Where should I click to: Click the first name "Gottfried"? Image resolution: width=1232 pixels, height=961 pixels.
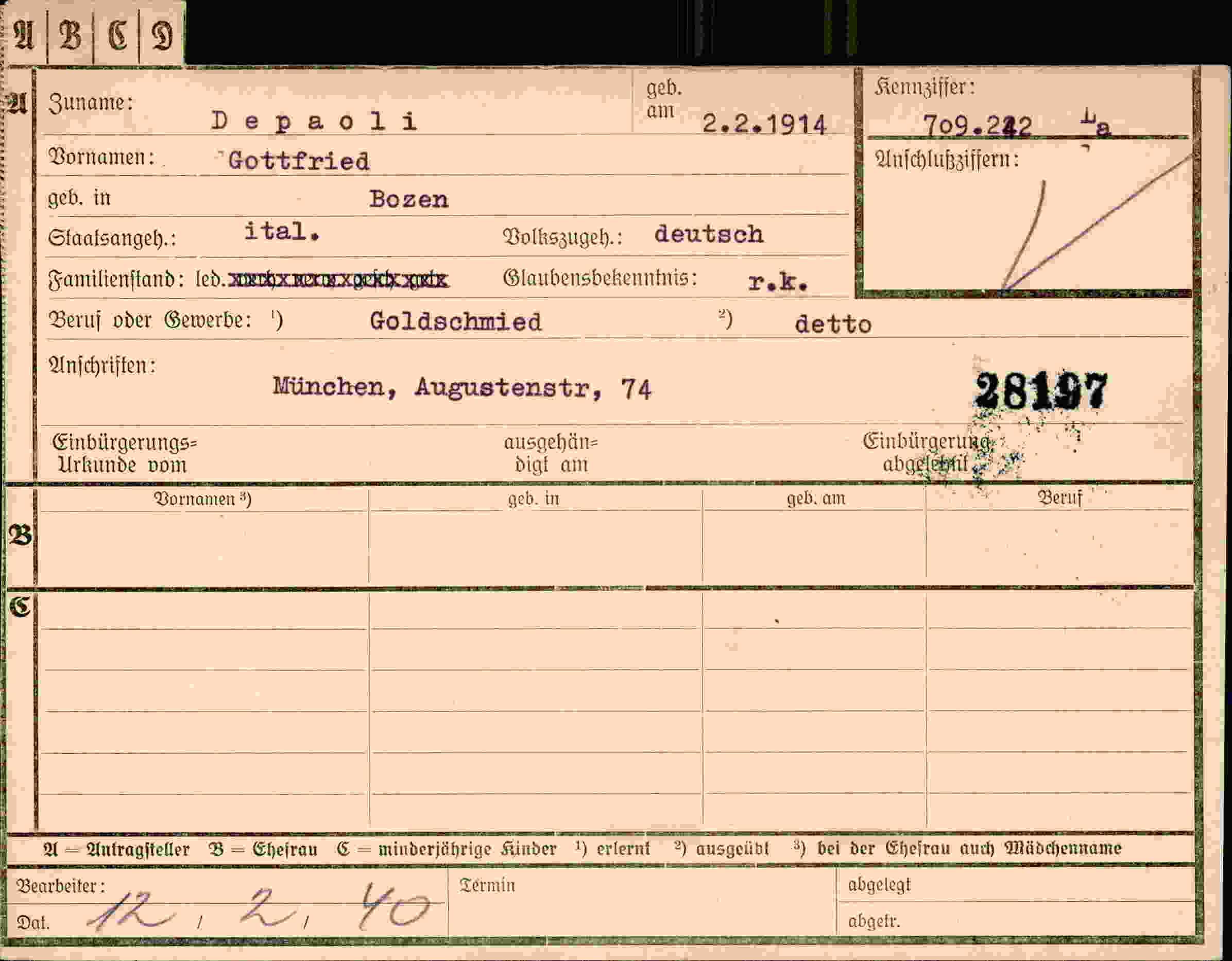(298, 161)
